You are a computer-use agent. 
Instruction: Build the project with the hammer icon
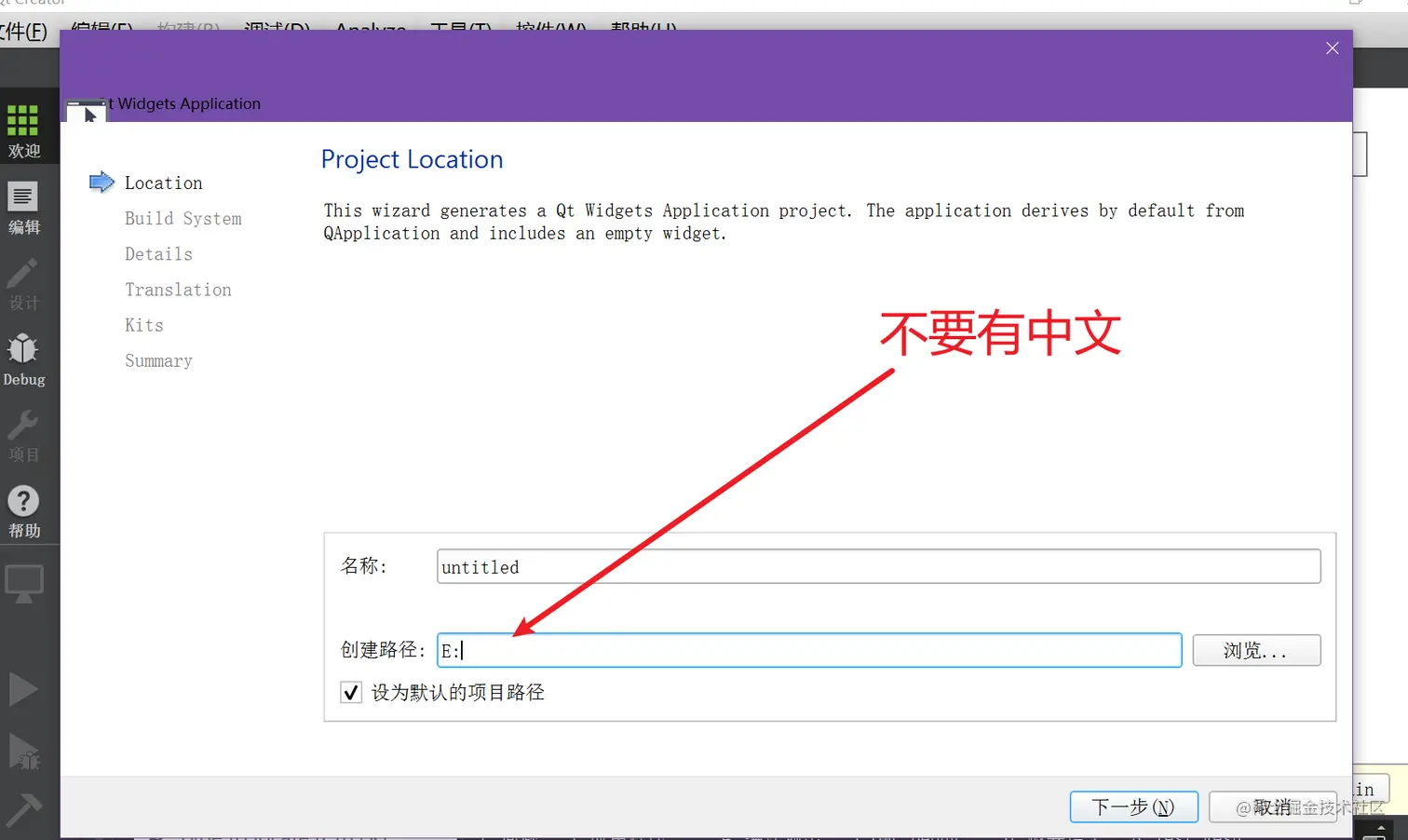pyautogui.click(x=23, y=809)
